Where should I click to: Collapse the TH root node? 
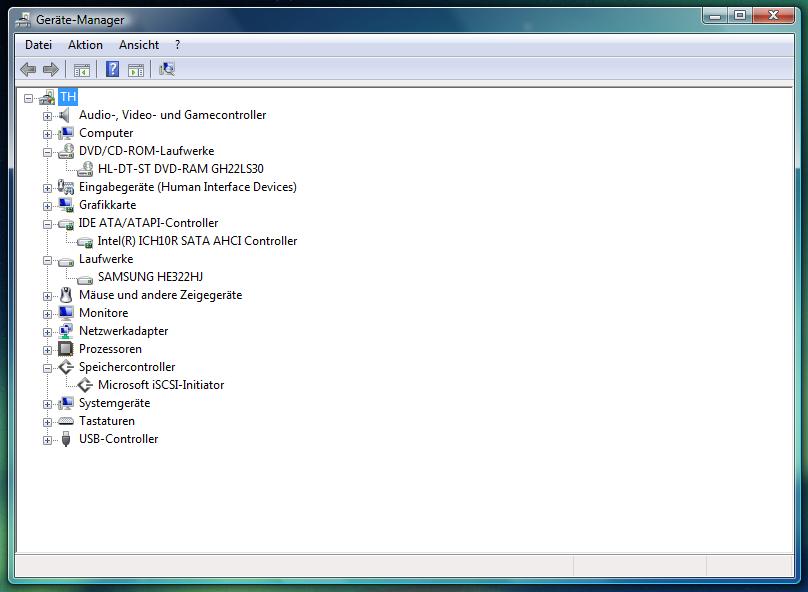pyautogui.click(x=28, y=98)
